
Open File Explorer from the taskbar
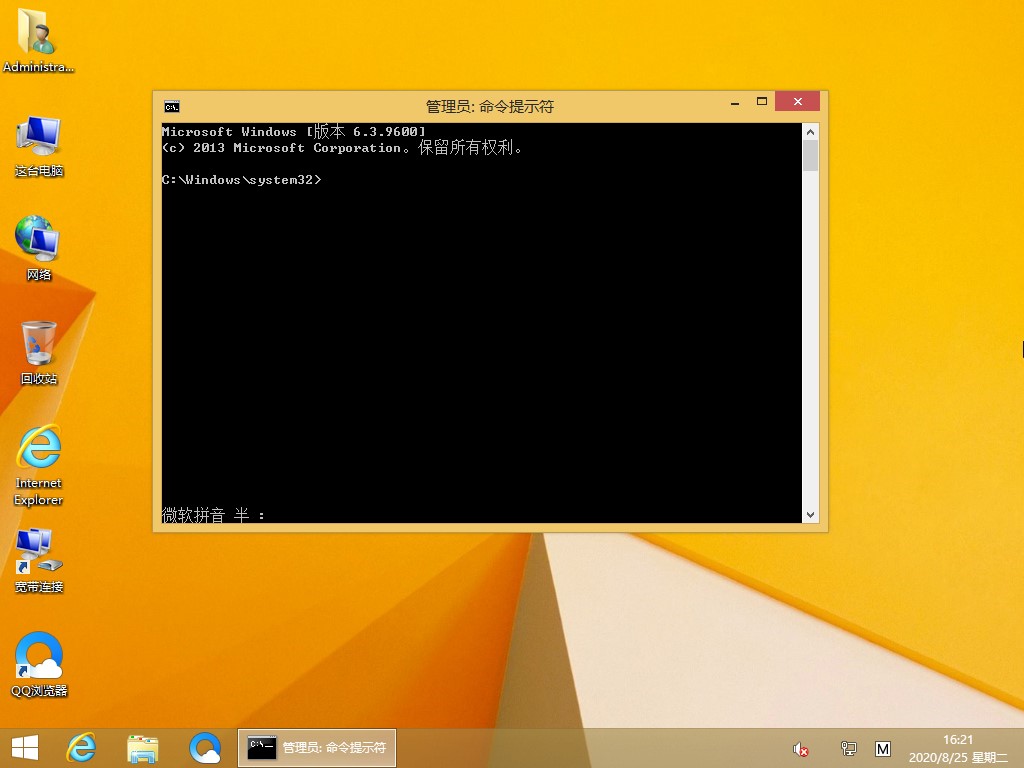click(x=143, y=748)
